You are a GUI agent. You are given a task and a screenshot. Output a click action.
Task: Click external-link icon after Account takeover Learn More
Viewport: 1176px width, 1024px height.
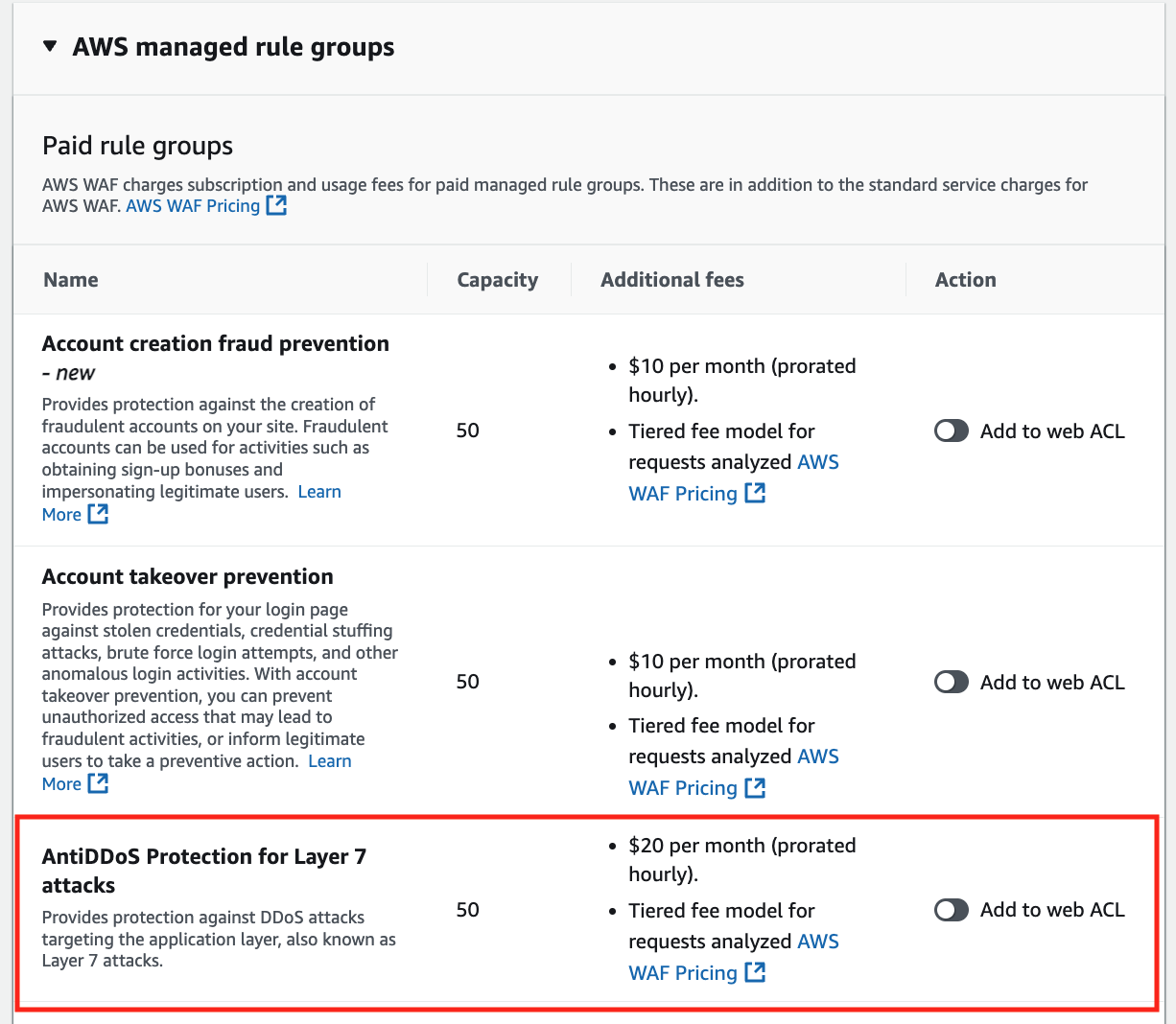(x=98, y=783)
